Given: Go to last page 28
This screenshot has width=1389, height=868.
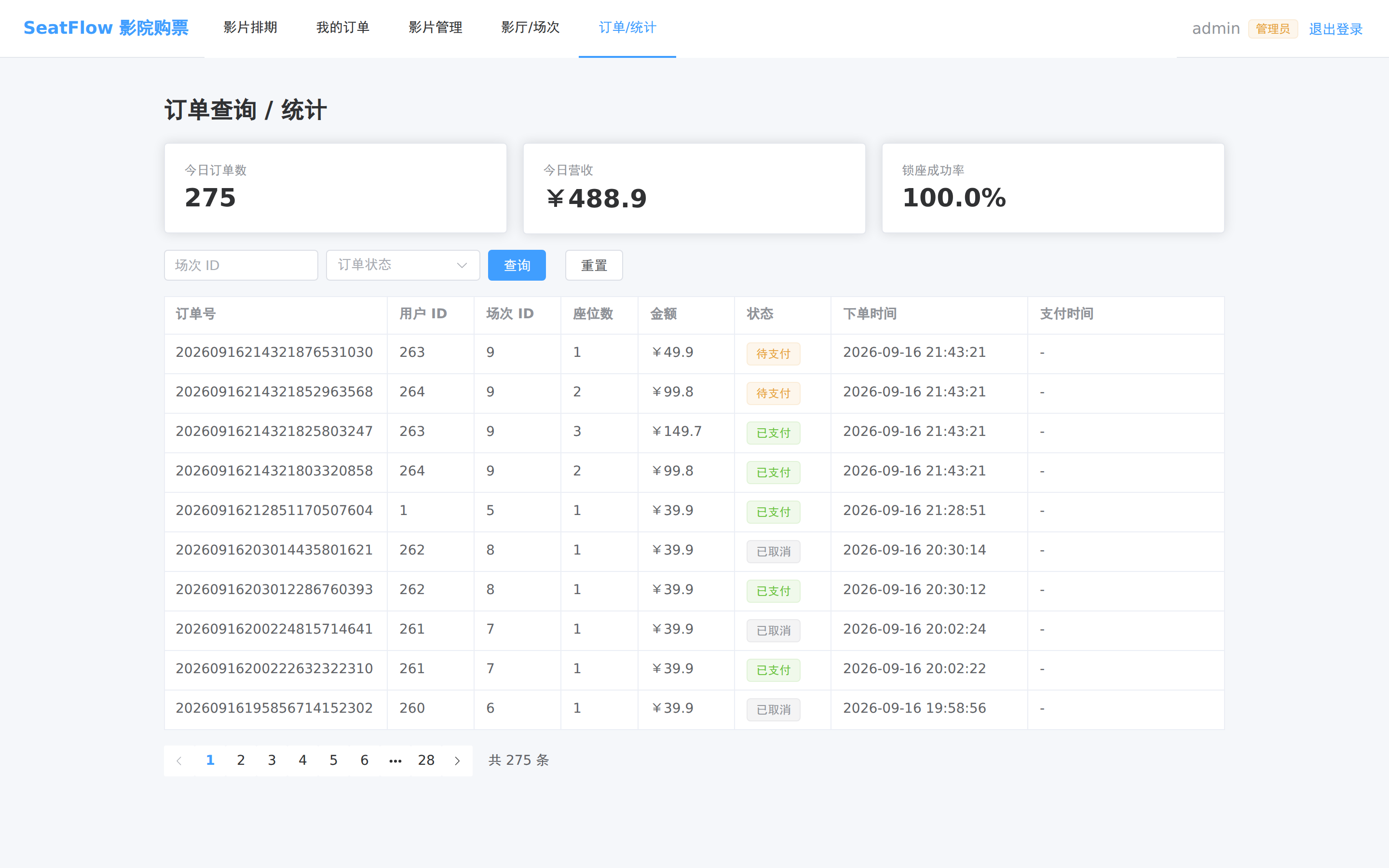Looking at the screenshot, I should point(426,760).
